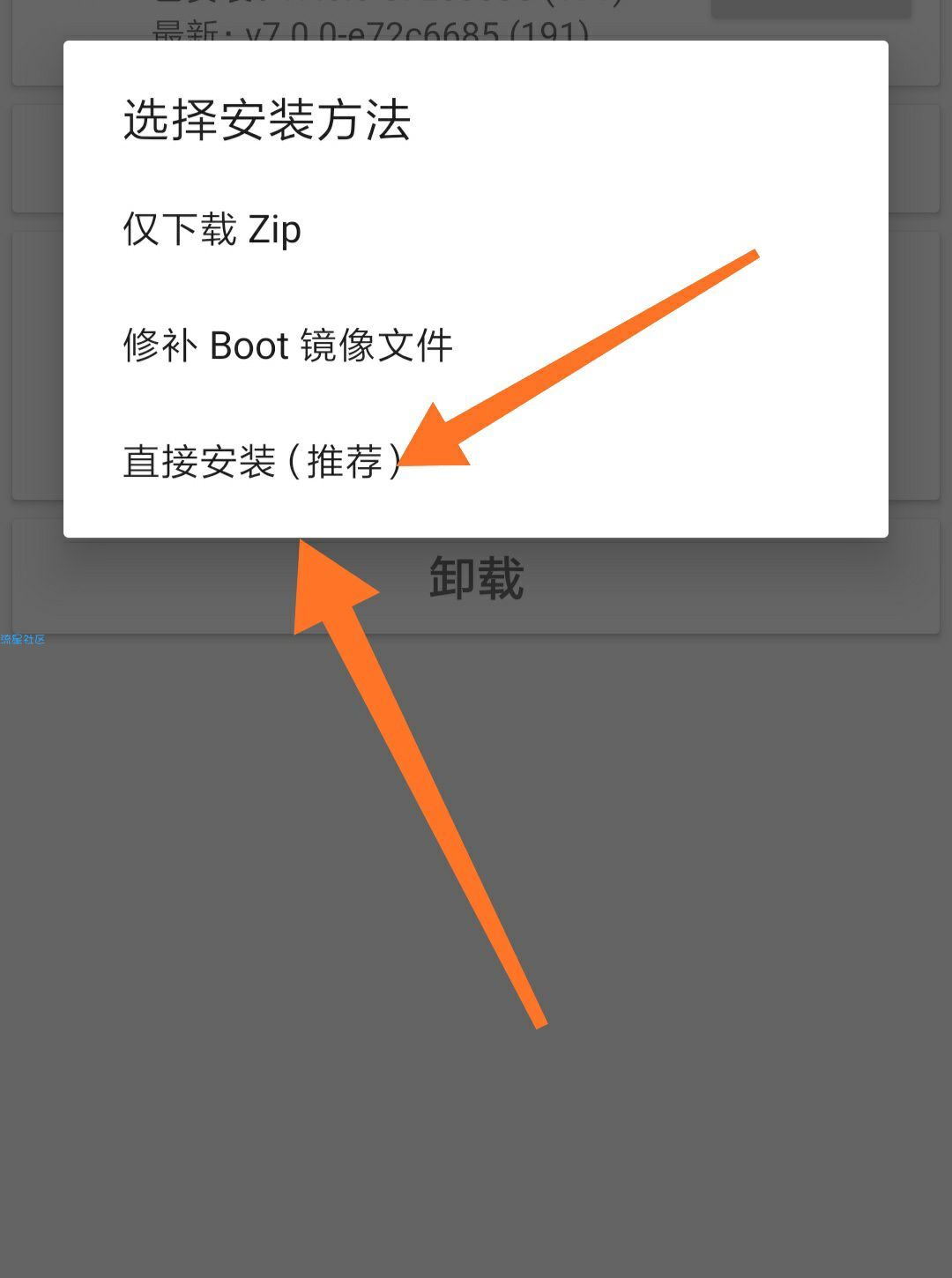The width and height of the screenshot is (952, 1278).
Task: Choose the 仅下载 Zip option
Action: point(476,230)
